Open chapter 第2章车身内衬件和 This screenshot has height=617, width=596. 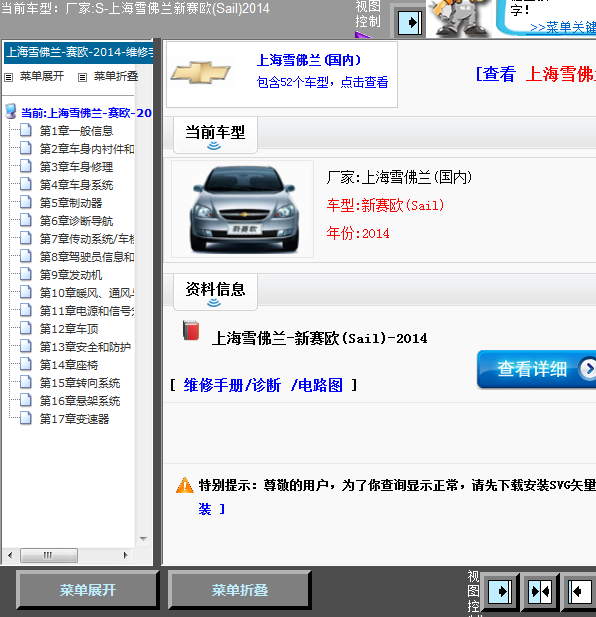(87, 149)
